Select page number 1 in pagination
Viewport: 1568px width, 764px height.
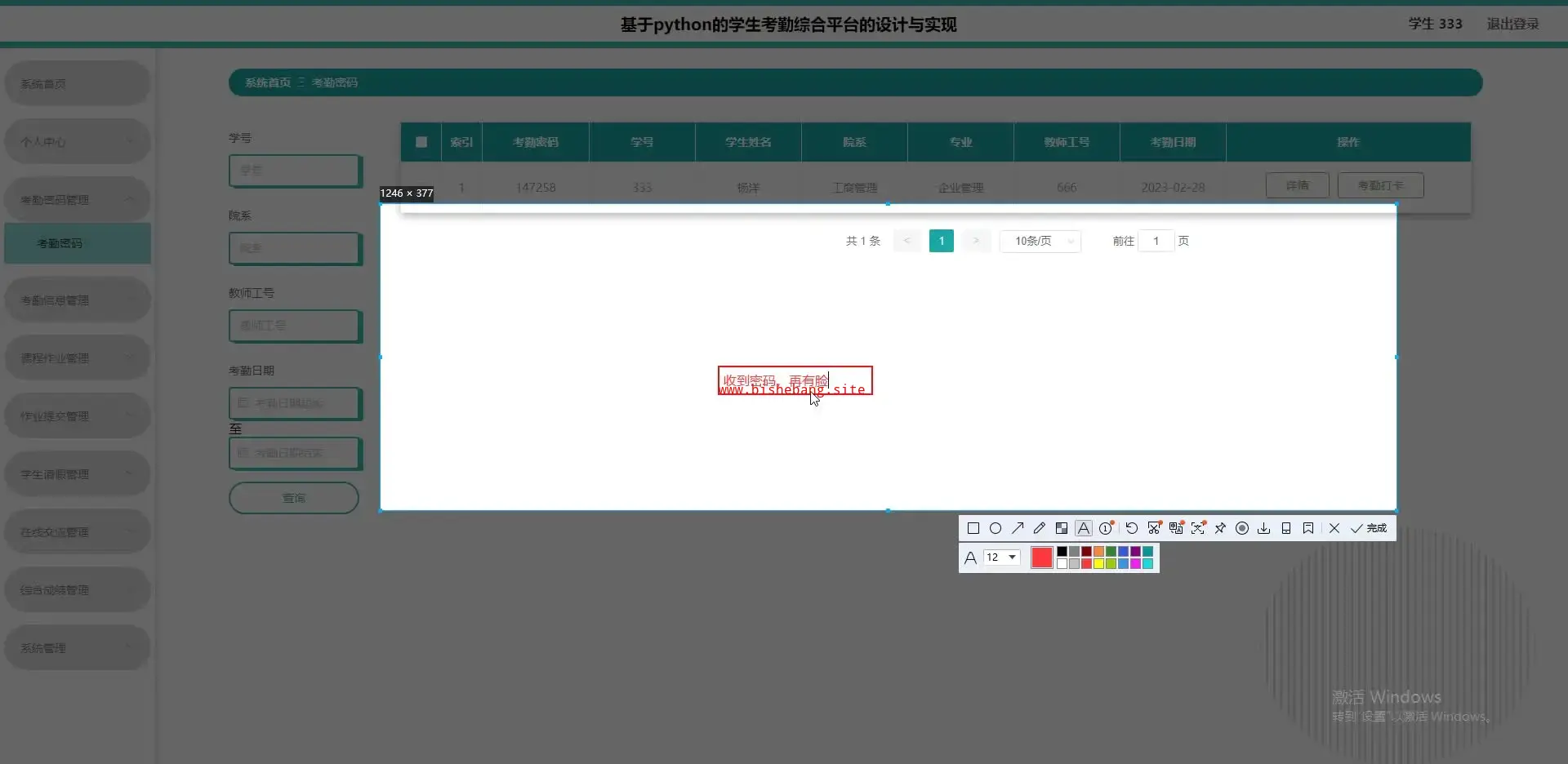tap(942, 241)
